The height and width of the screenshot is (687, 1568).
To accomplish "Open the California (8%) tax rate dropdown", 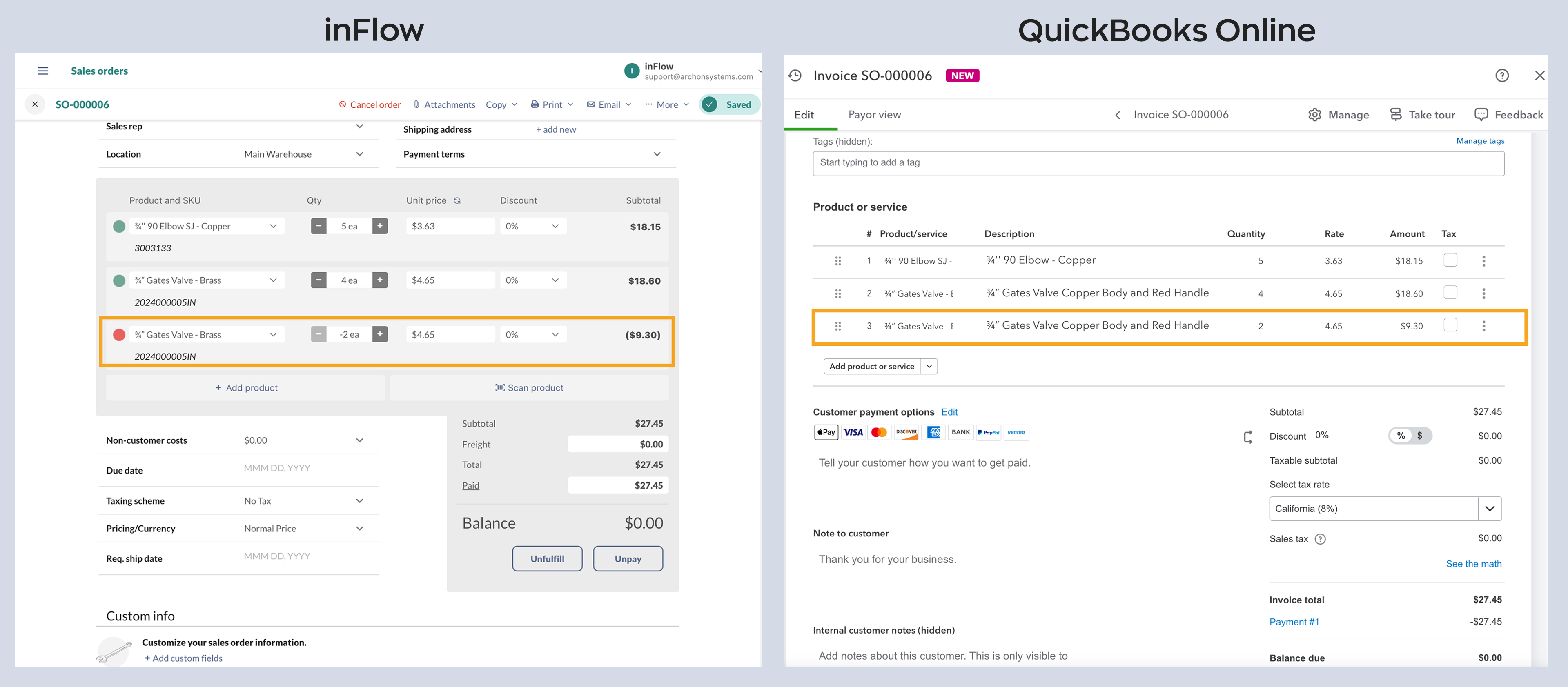I will 1490,508.
